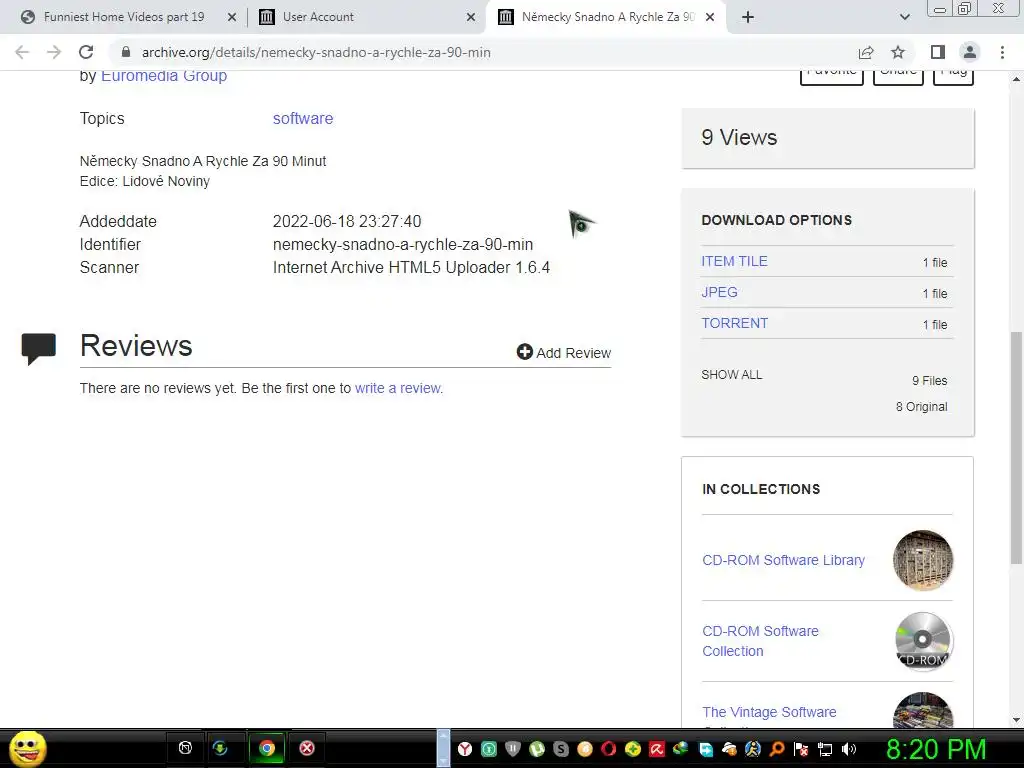The image size is (1024, 768).
Task: Open the orange magnifier tray icon
Action: 777,749
